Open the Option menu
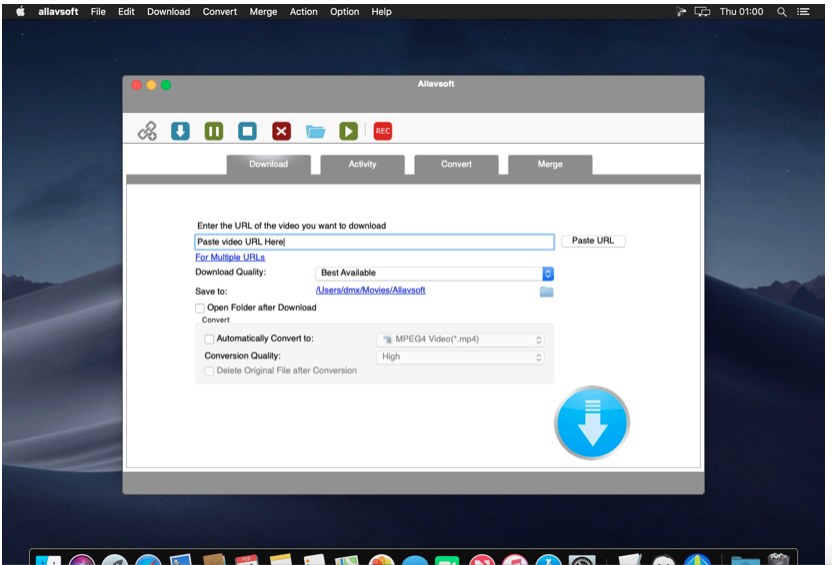 (x=344, y=12)
